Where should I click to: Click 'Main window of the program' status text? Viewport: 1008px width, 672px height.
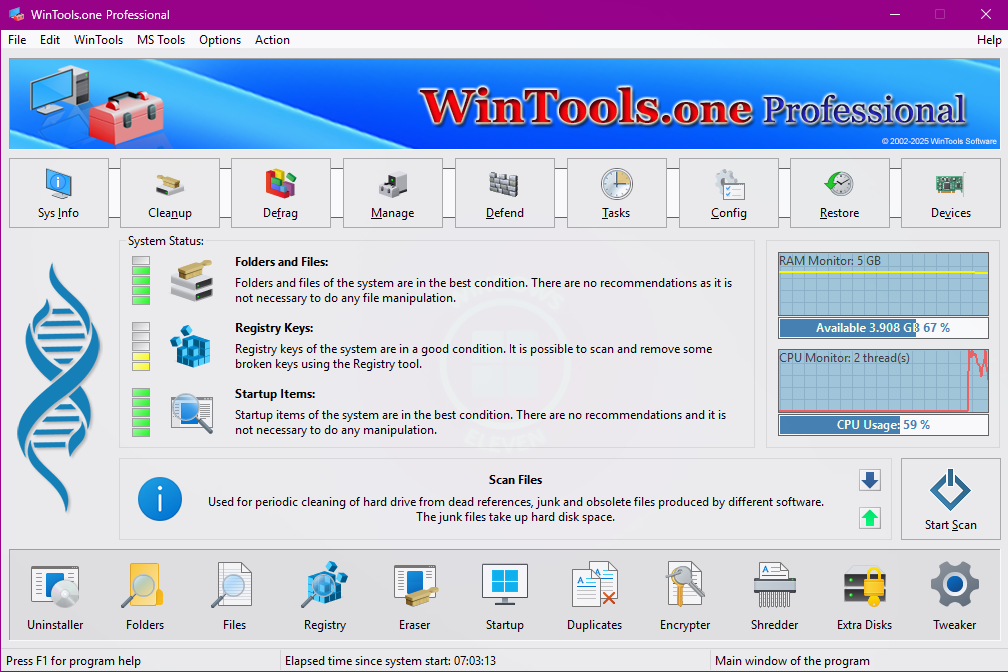click(792, 661)
